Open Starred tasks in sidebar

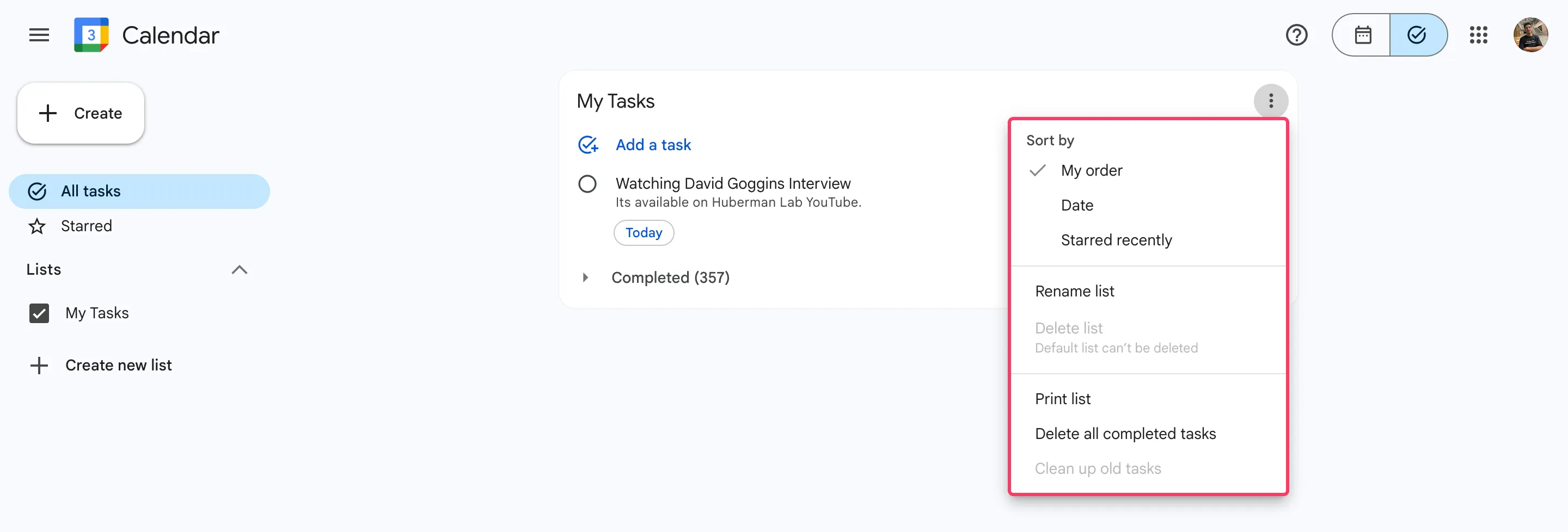(139, 226)
